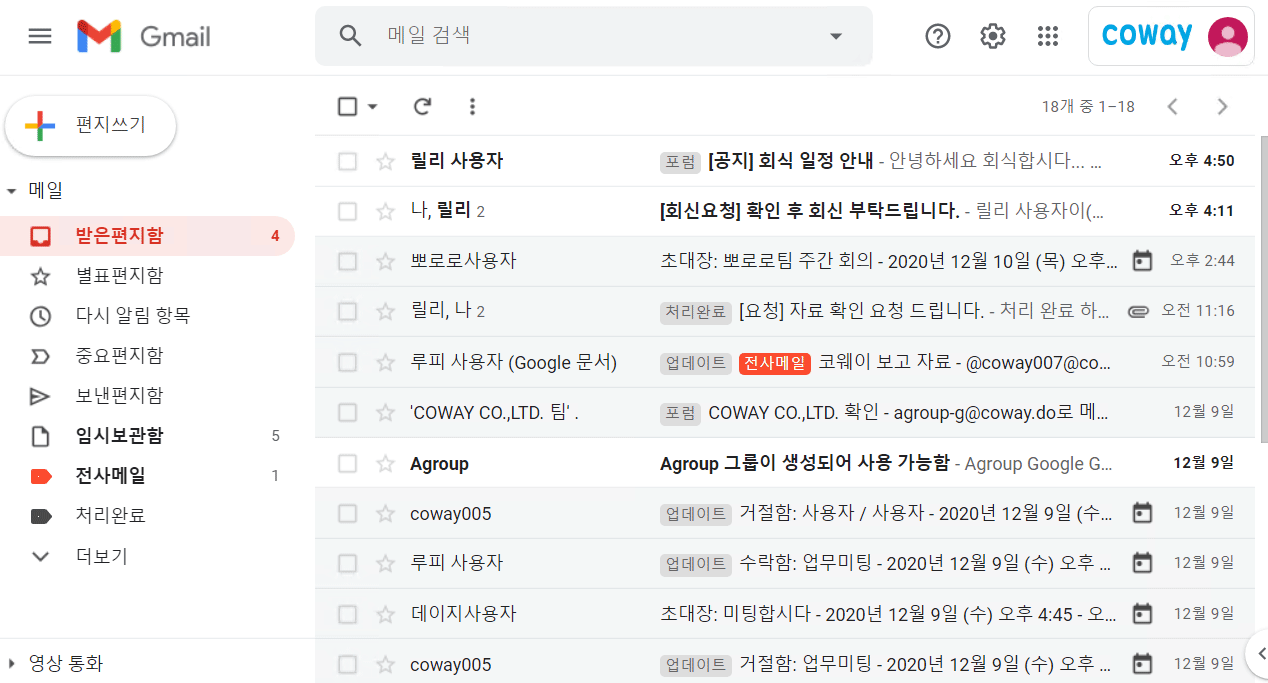The height and width of the screenshot is (683, 1268).
Task: Star the 뽀로로사용자 email
Action: pyautogui.click(x=385, y=261)
